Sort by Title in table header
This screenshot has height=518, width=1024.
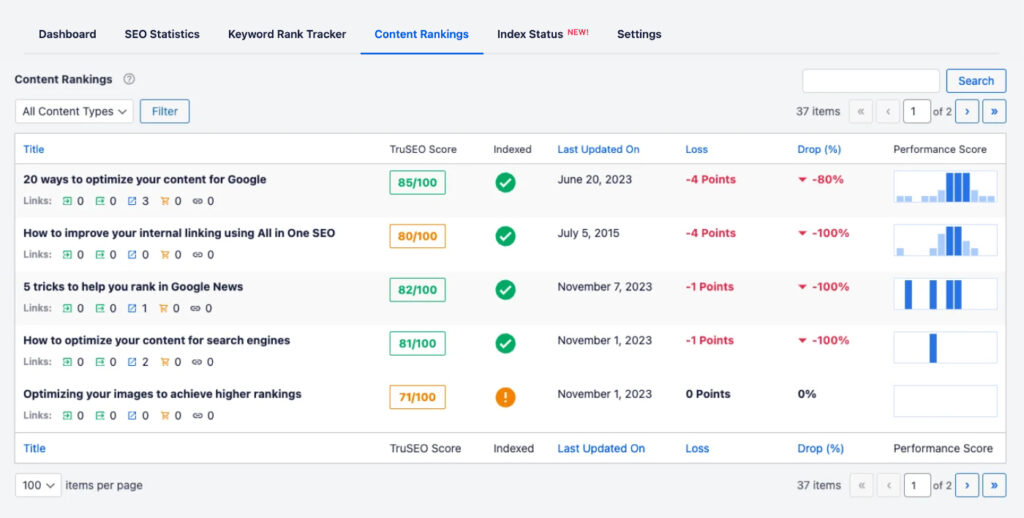(34, 150)
